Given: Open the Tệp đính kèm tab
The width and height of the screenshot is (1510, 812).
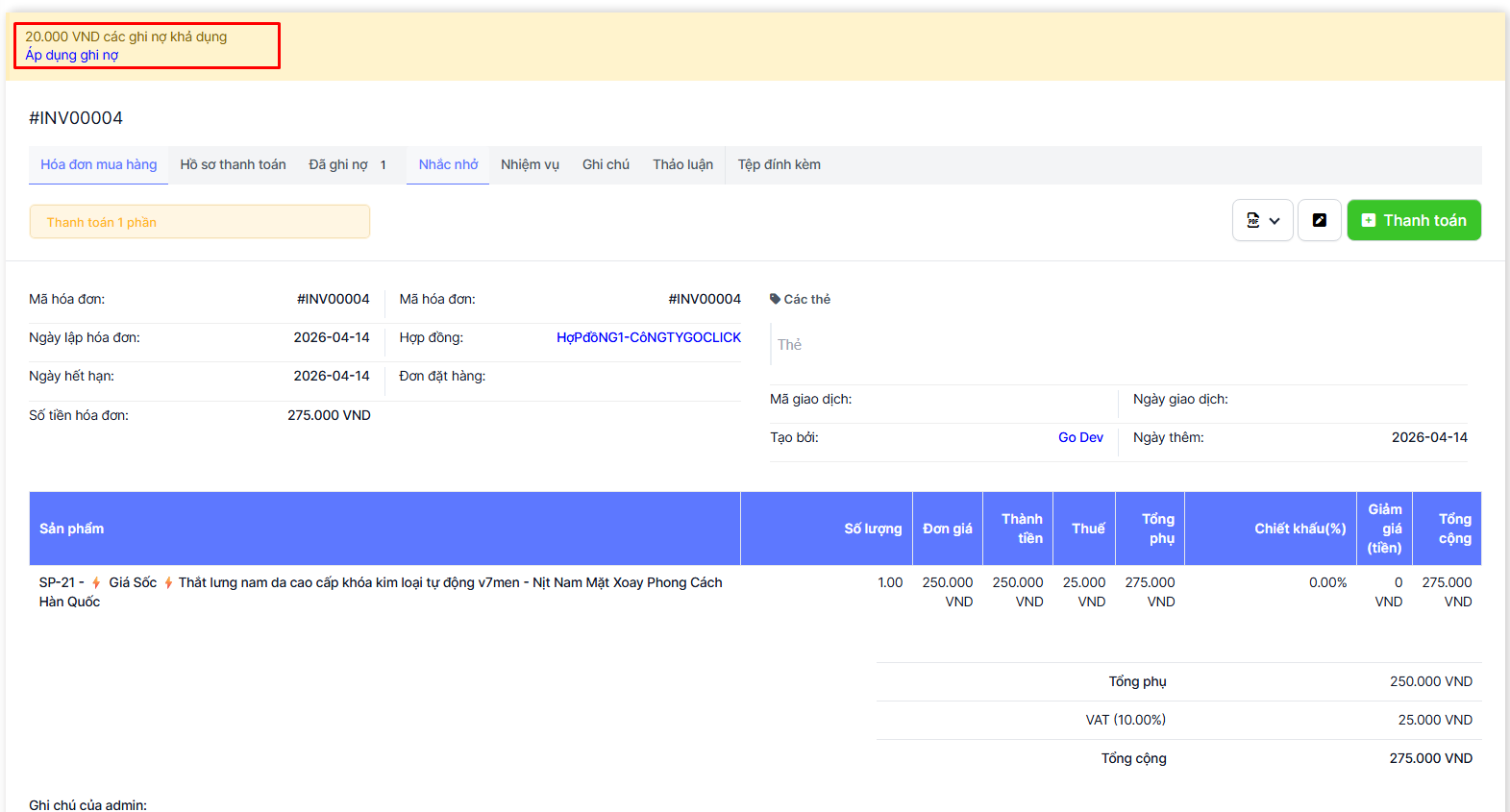Looking at the screenshot, I should coord(779,164).
